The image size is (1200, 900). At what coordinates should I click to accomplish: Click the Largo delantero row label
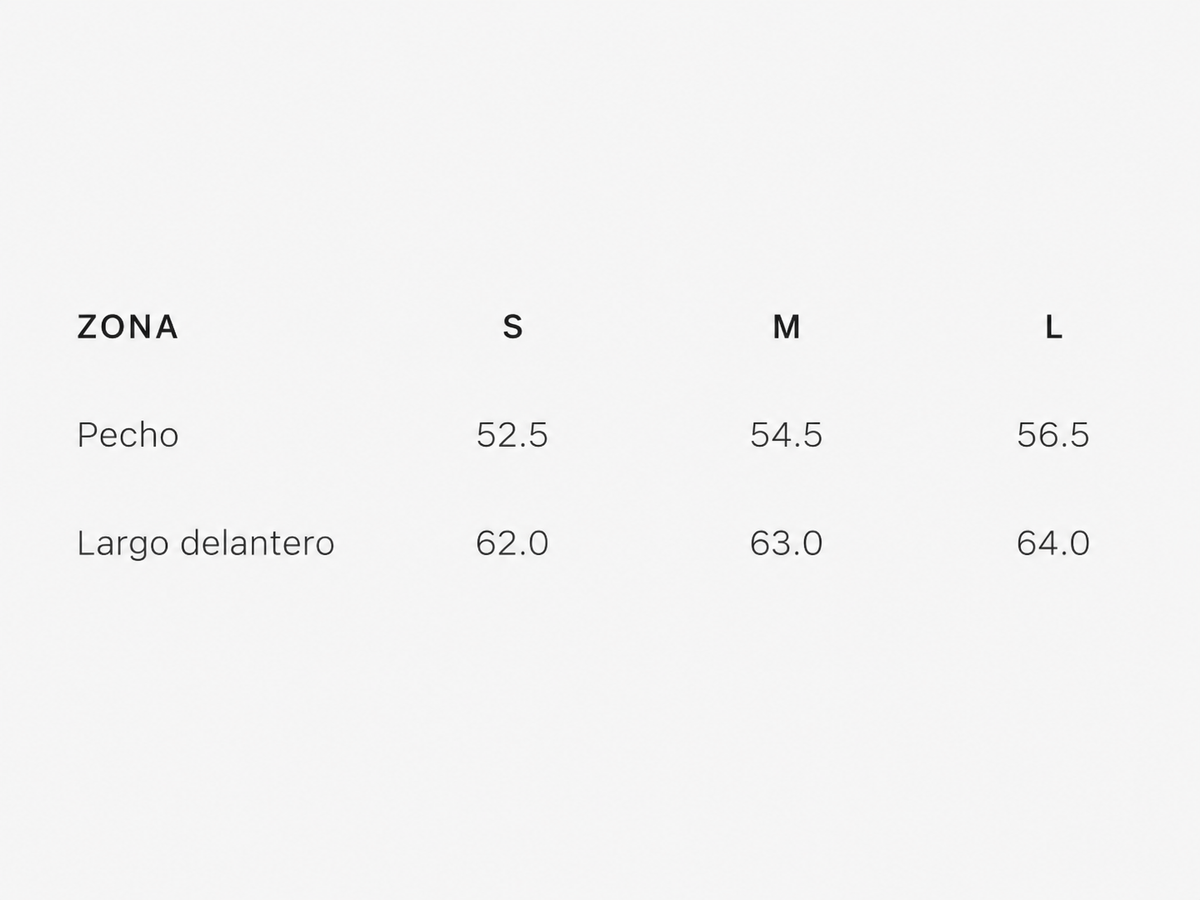pyautogui.click(x=206, y=544)
